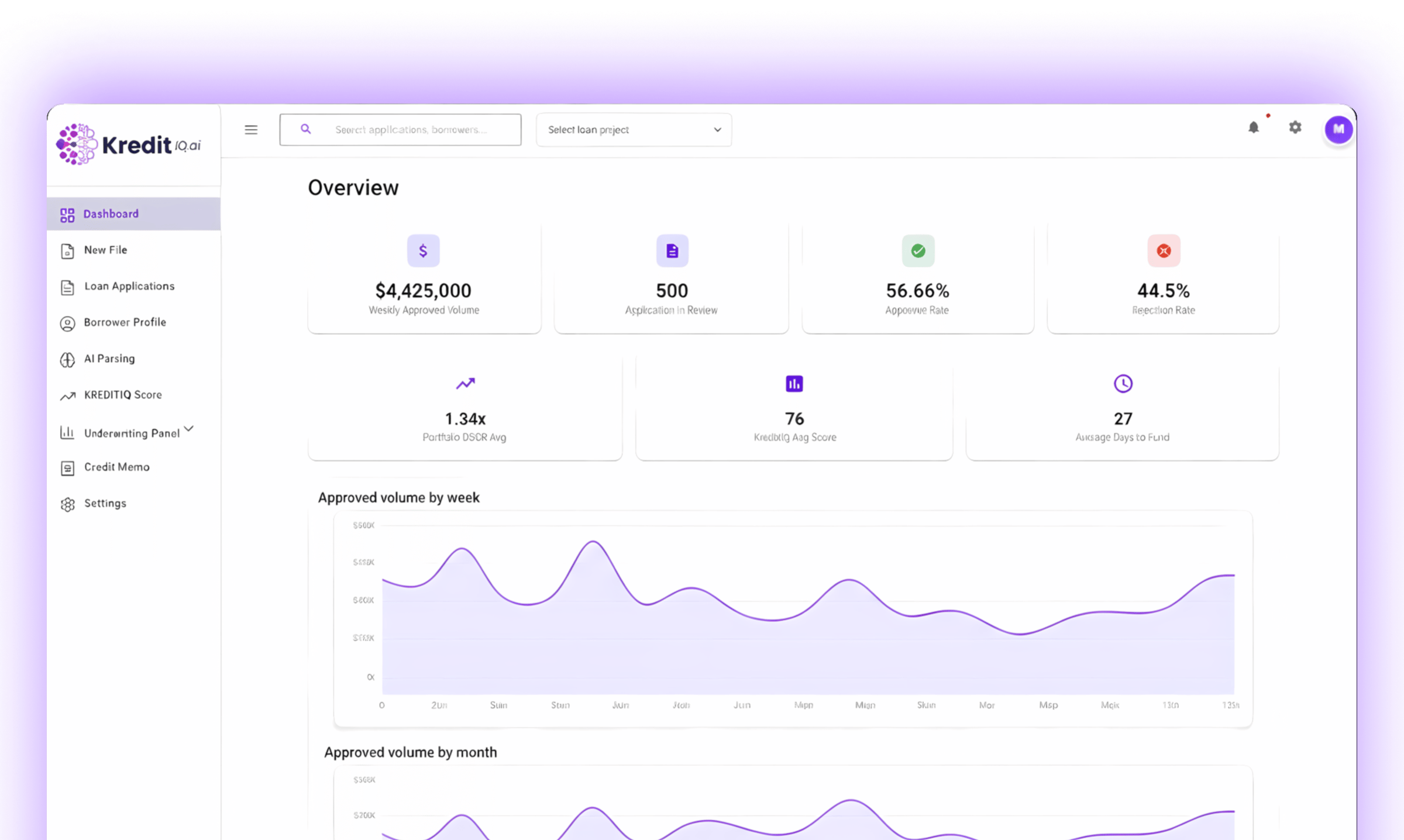Screen dimensions: 1404x840
Task: Click the dollar sign approved volume icon
Action: point(423,251)
